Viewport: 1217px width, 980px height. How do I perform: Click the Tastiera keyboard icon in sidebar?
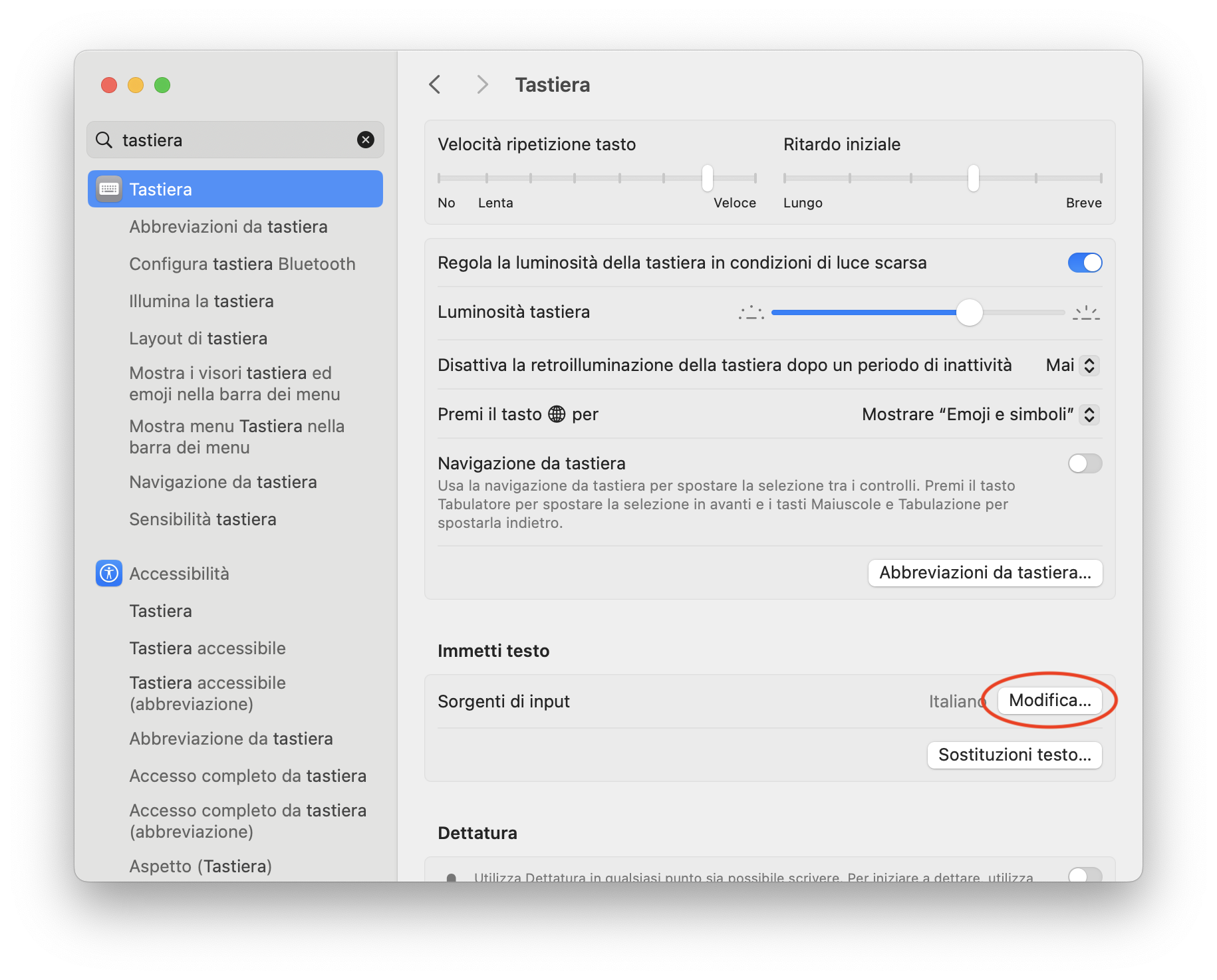[109, 189]
